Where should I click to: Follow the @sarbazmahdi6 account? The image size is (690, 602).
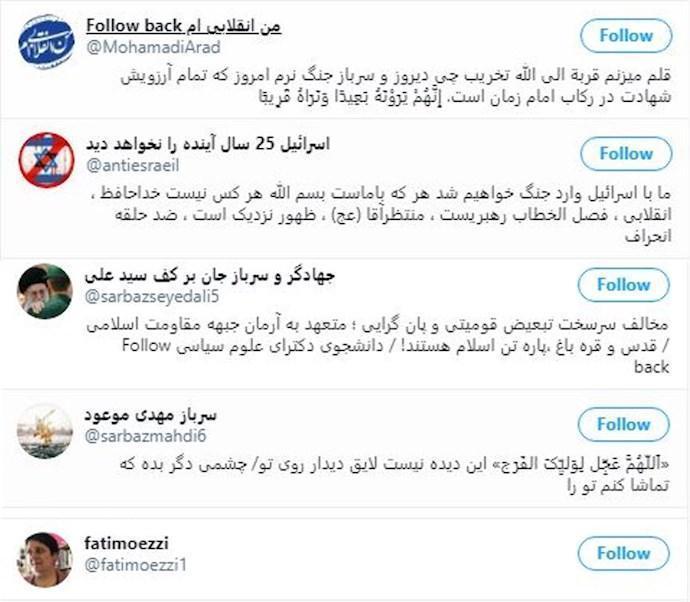(624, 424)
